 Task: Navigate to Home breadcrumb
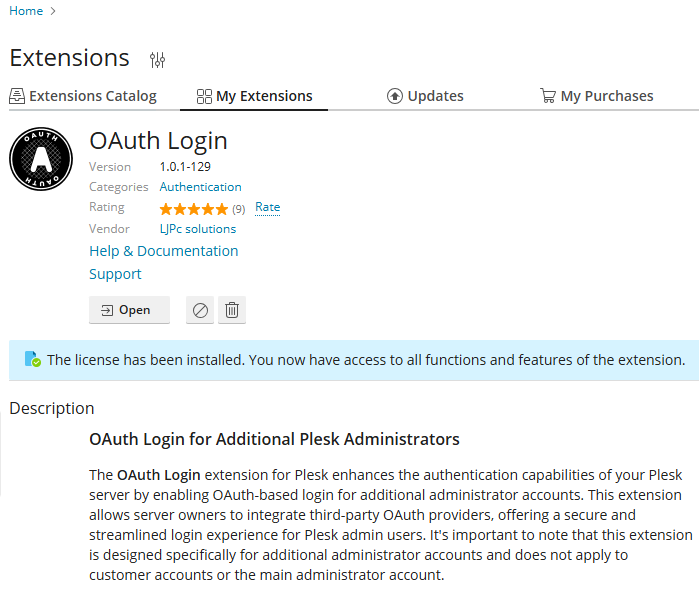26,11
